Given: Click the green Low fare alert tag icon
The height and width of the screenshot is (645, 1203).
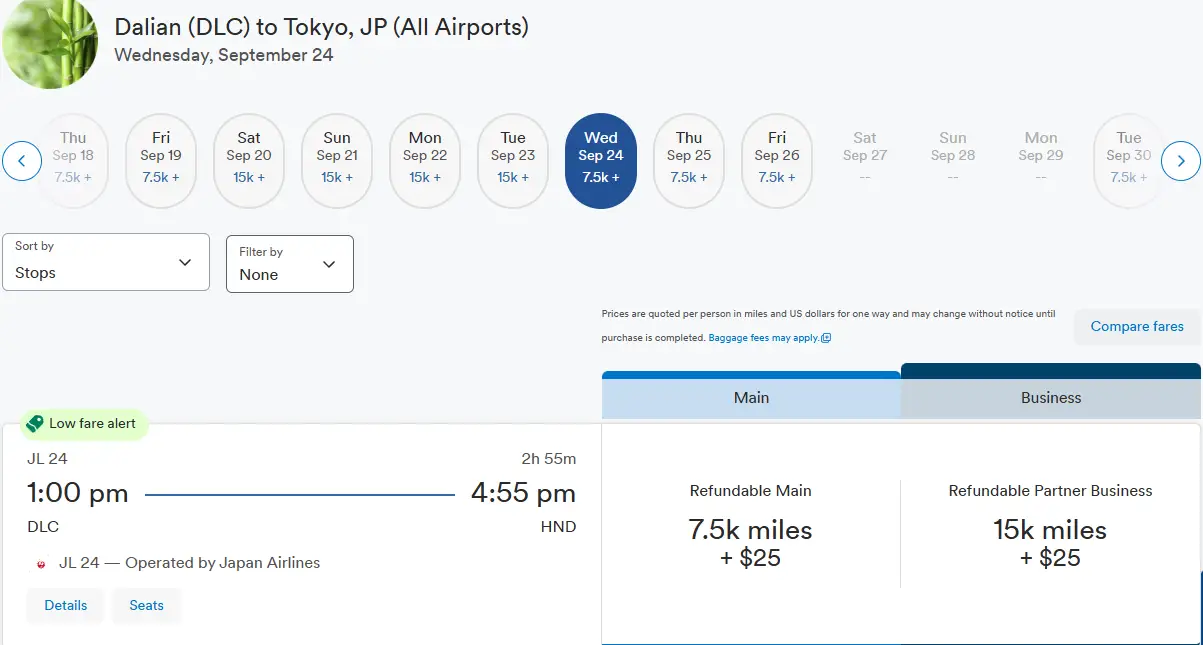Looking at the screenshot, I should pyautogui.click(x=35, y=424).
